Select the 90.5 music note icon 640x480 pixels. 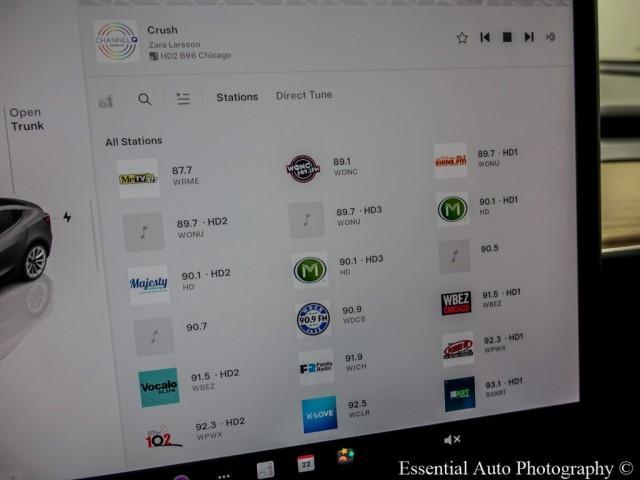pos(454,256)
